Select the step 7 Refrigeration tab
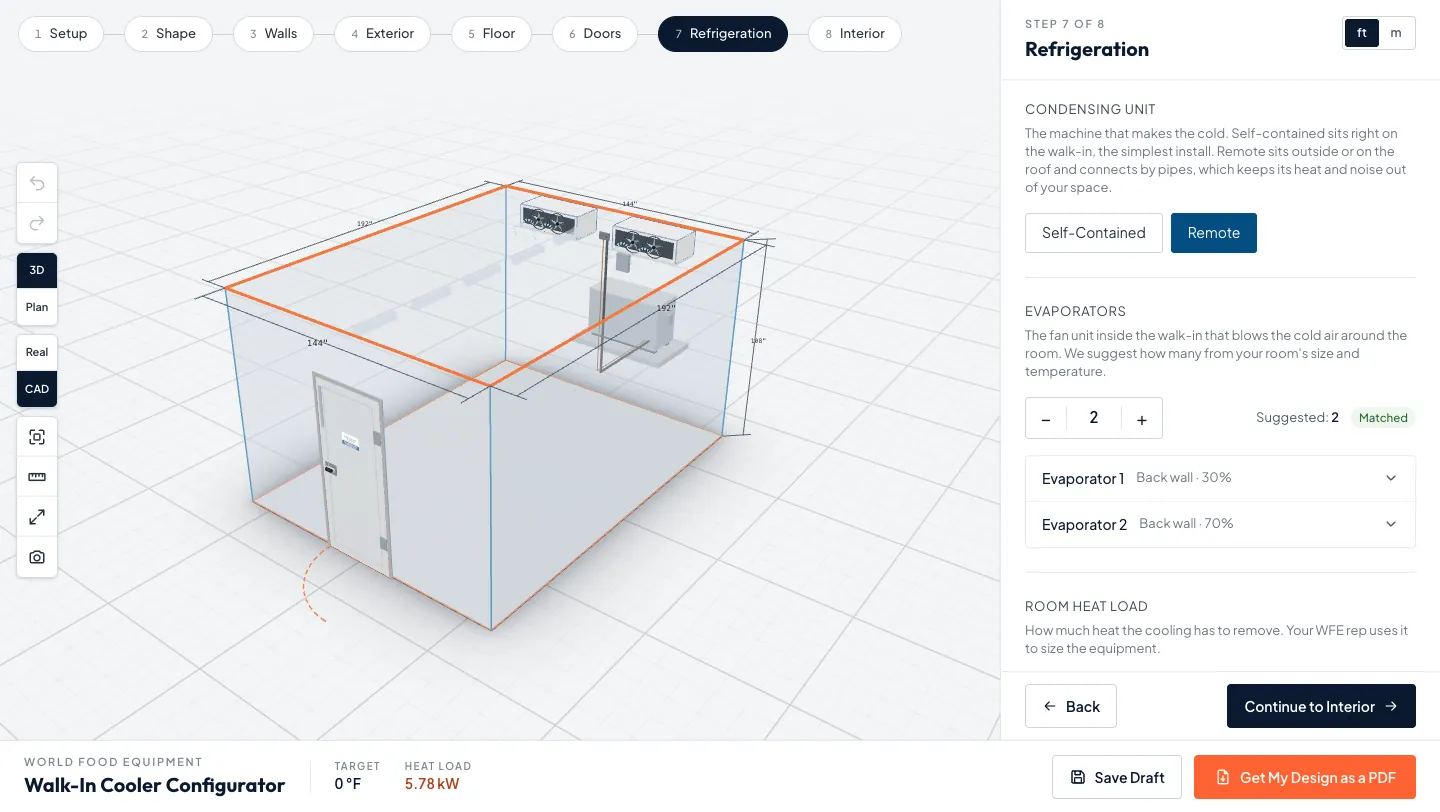Image resolution: width=1440 pixels, height=812 pixels. point(723,33)
